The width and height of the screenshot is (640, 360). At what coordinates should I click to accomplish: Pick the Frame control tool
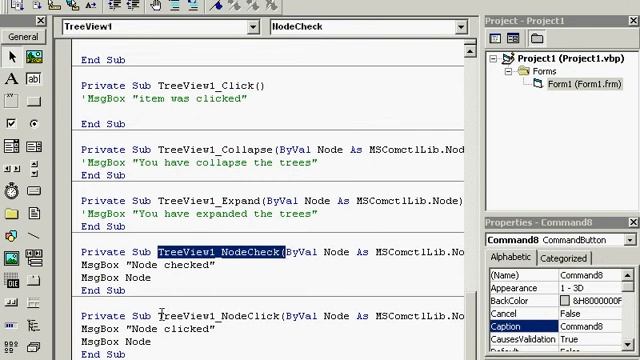click(x=11, y=101)
